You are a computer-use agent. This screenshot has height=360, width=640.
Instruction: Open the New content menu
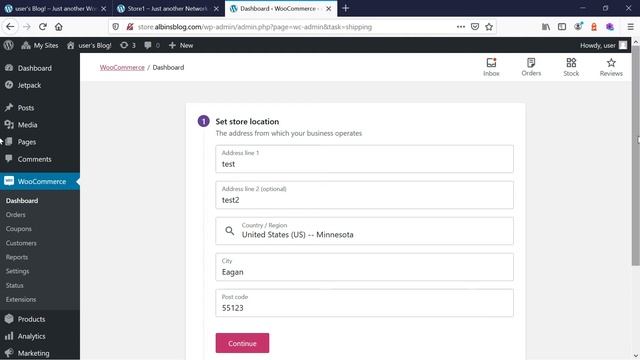(x=181, y=45)
